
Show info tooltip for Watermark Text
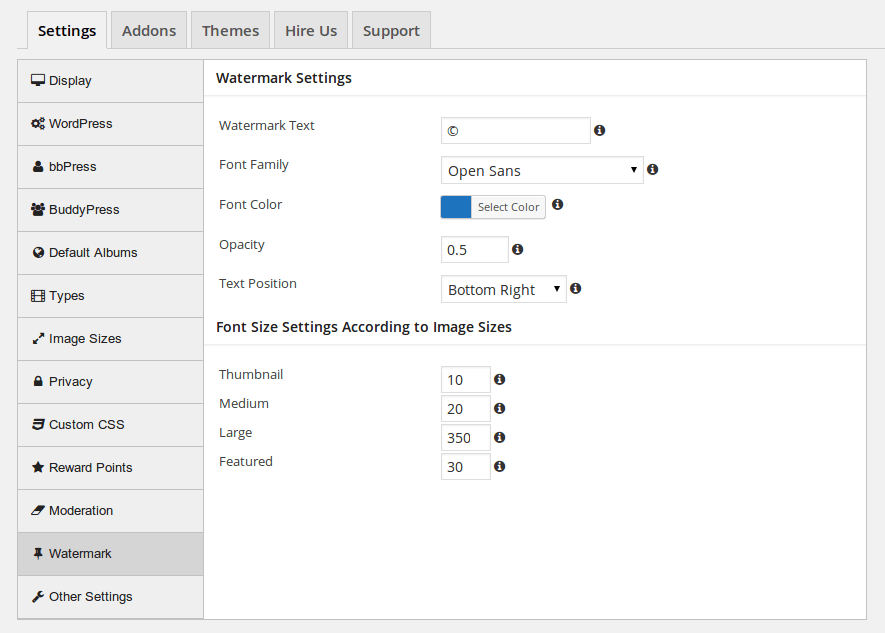point(599,130)
